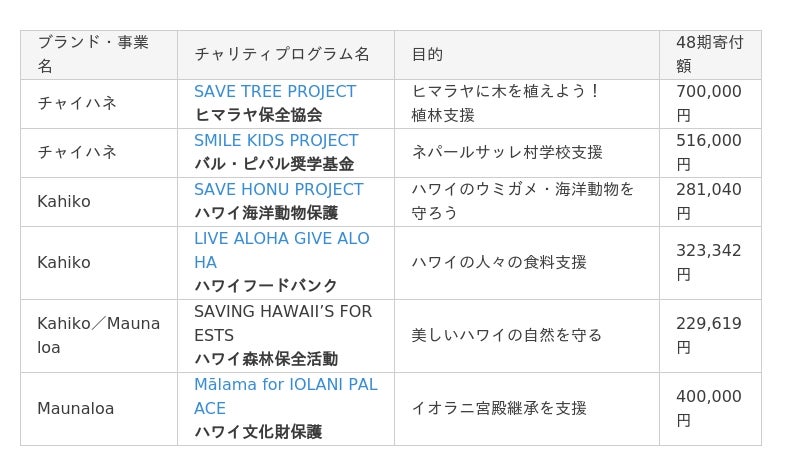This screenshot has width=800, height=476.
Task: Click the Maunaloa brand cell in last row
Action: pos(99,409)
